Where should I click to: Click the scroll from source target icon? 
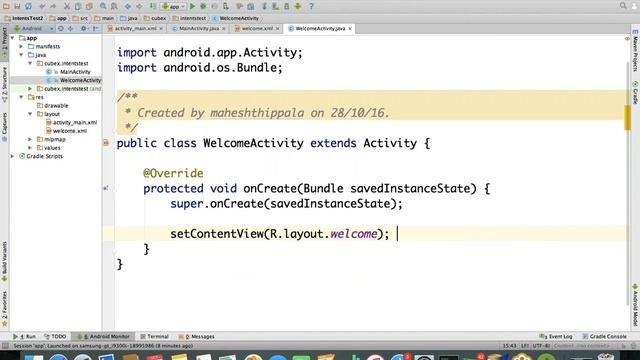(61, 29)
